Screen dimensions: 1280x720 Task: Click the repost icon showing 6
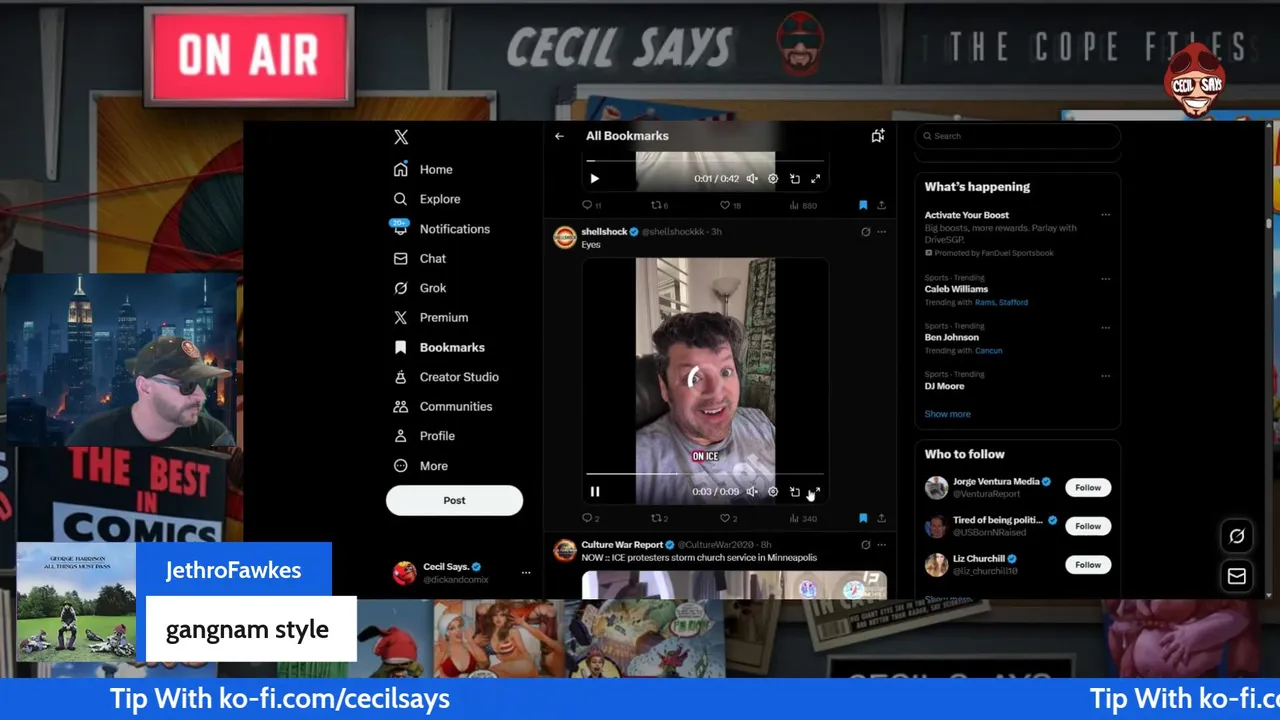(660, 205)
